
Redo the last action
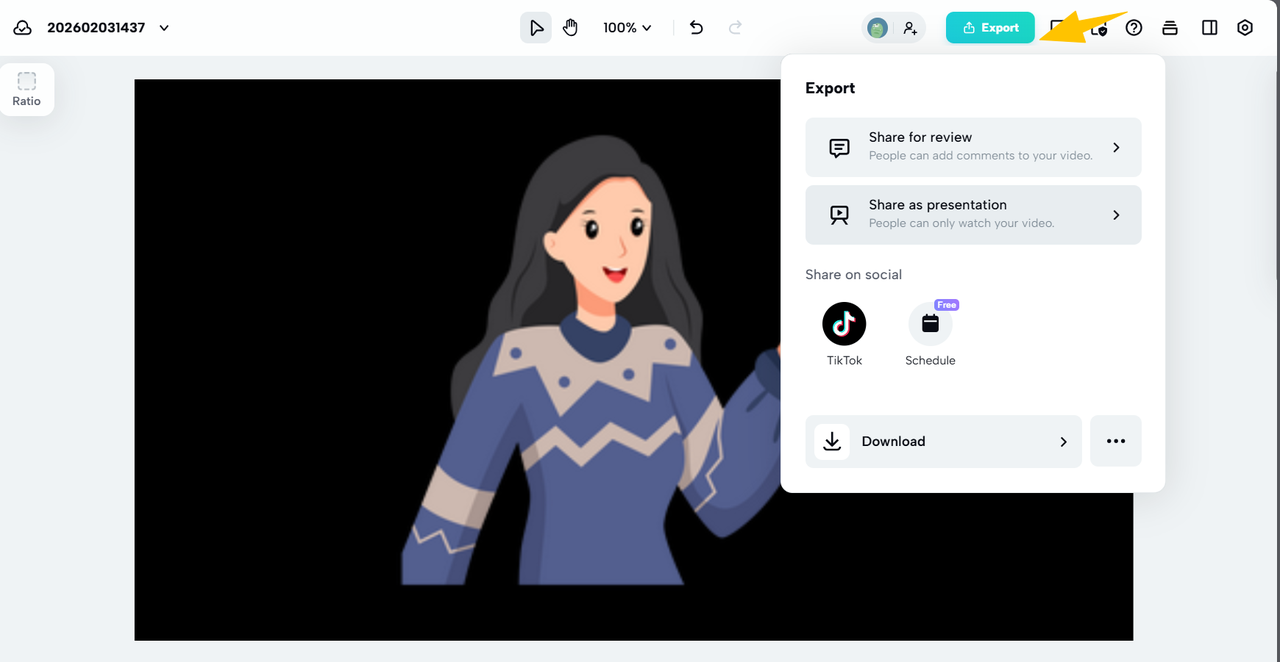click(736, 27)
